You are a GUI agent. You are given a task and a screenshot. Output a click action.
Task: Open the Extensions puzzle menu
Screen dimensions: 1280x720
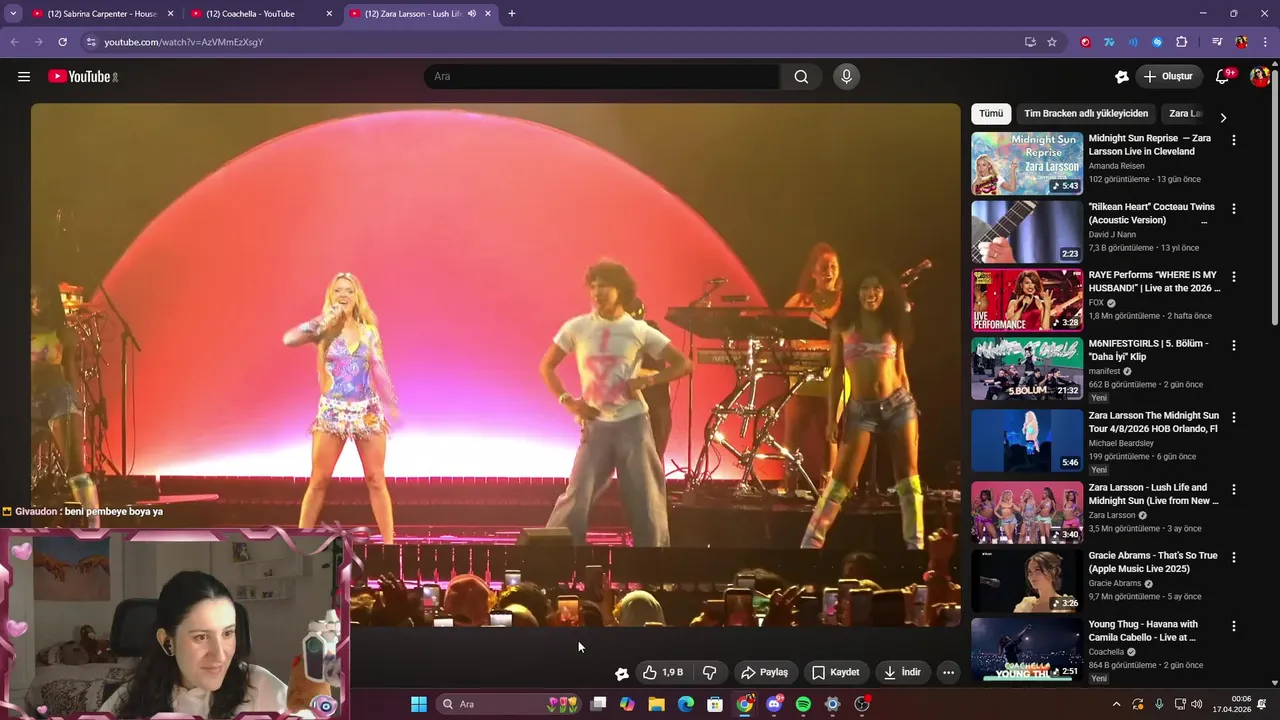pyautogui.click(x=1182, y=42)
